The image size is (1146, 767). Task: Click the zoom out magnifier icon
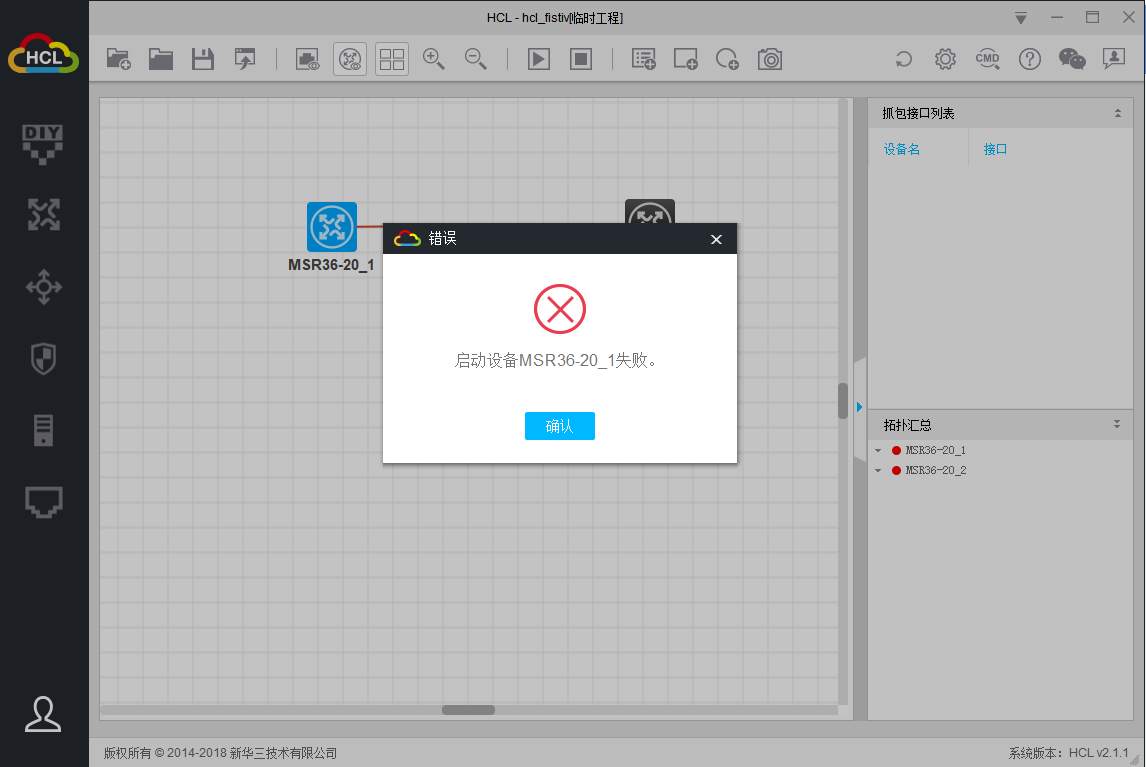click(x=476, y=59)
